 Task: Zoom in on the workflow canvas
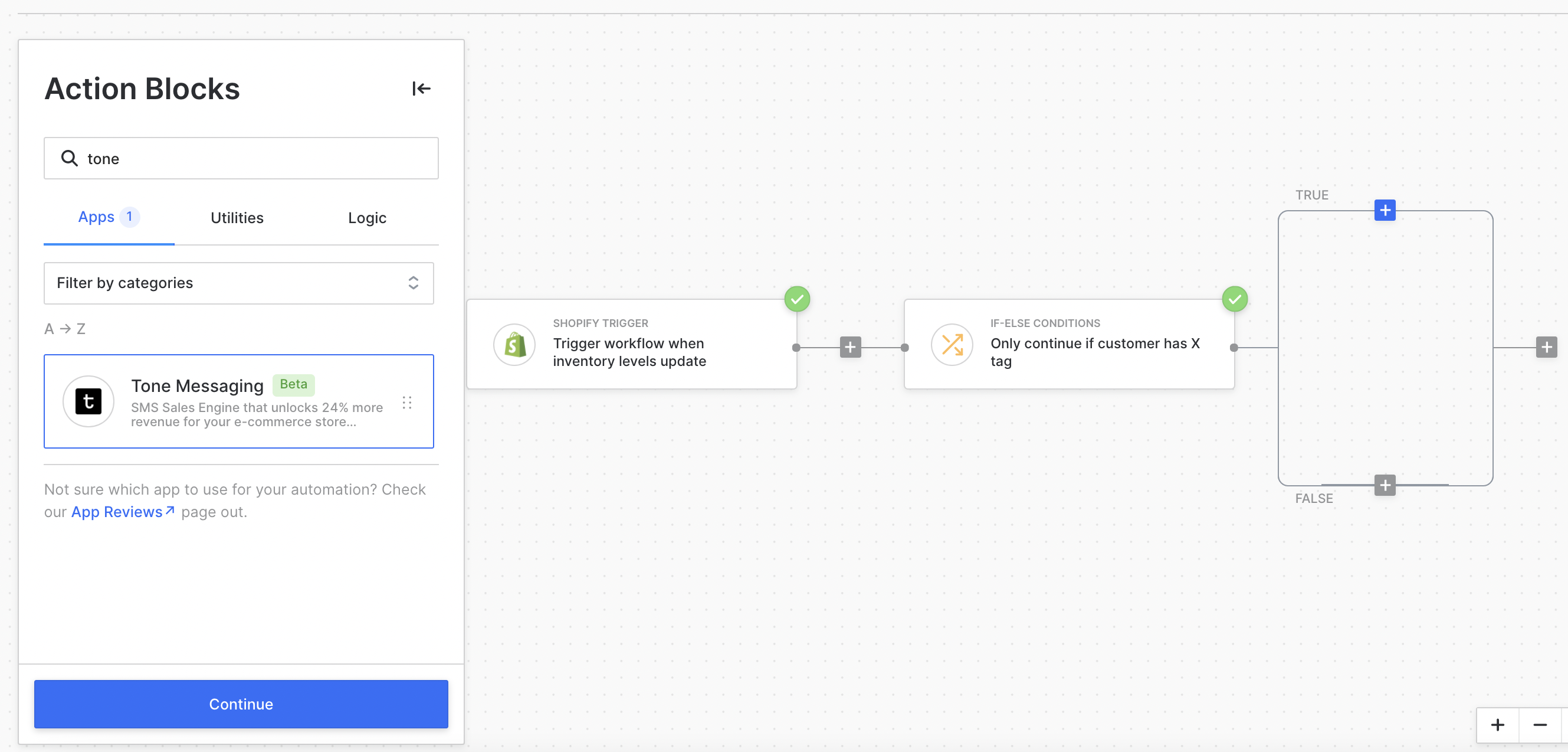[1497, 725]
